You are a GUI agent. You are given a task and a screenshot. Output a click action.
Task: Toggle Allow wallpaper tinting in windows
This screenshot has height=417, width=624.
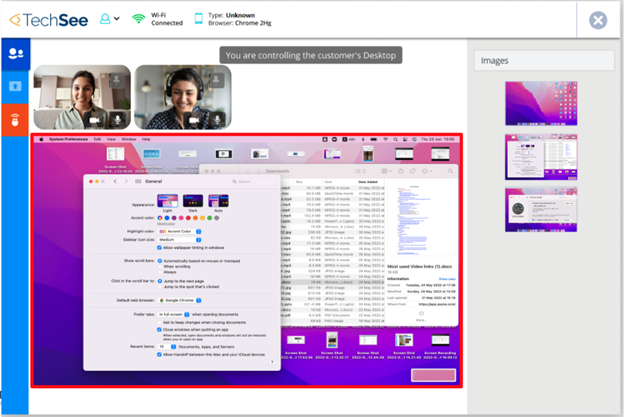click(159, 247)
